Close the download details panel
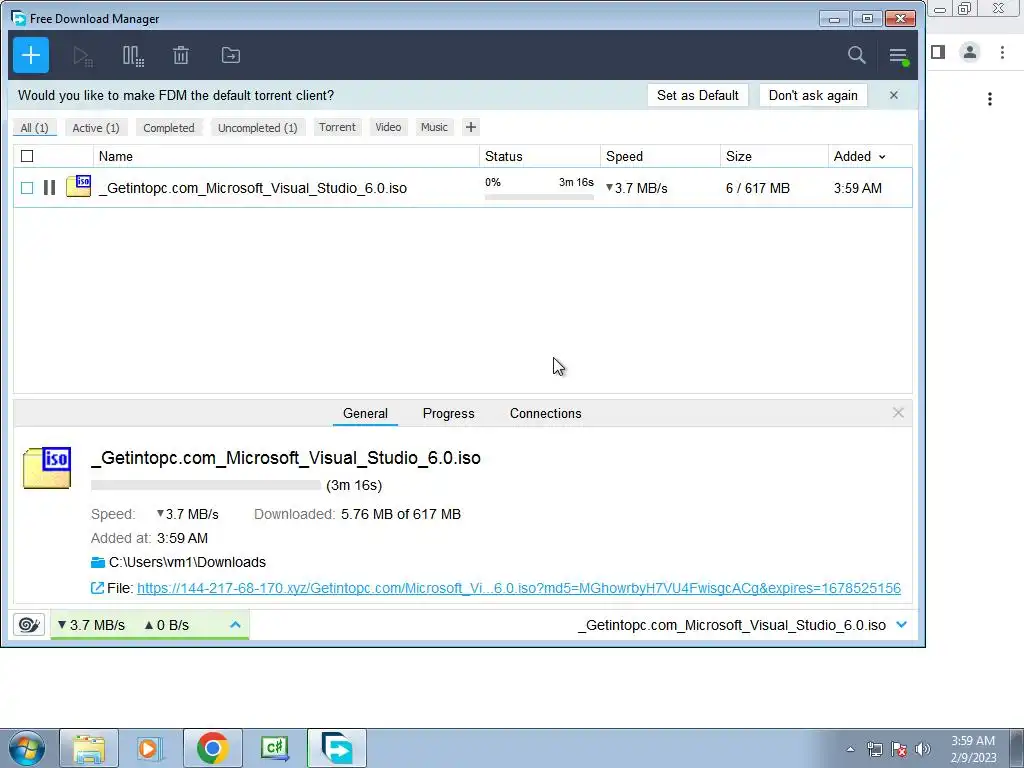The image size is (1024, 768). pos(898,413)
